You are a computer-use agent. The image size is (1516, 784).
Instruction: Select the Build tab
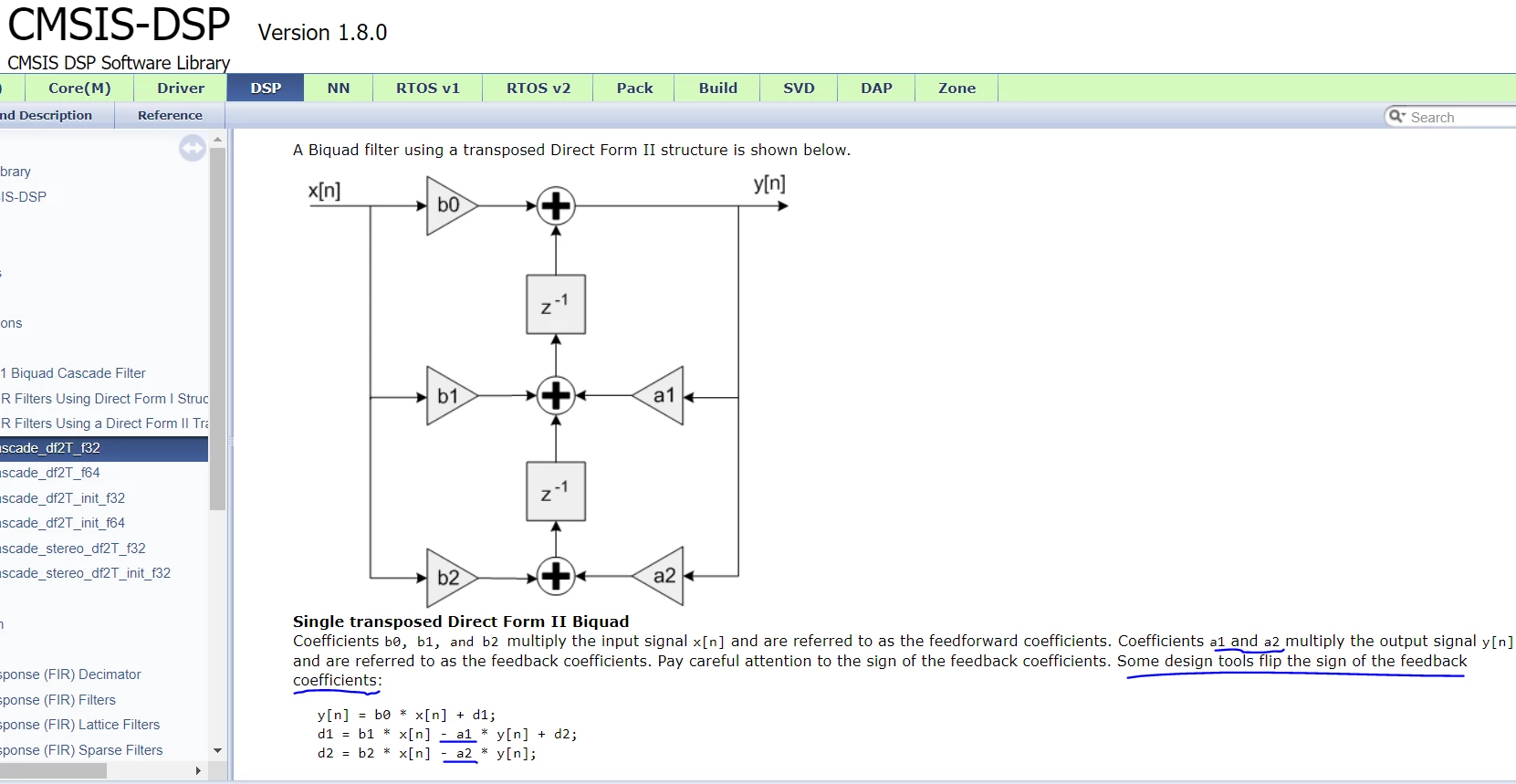[718, 88]
